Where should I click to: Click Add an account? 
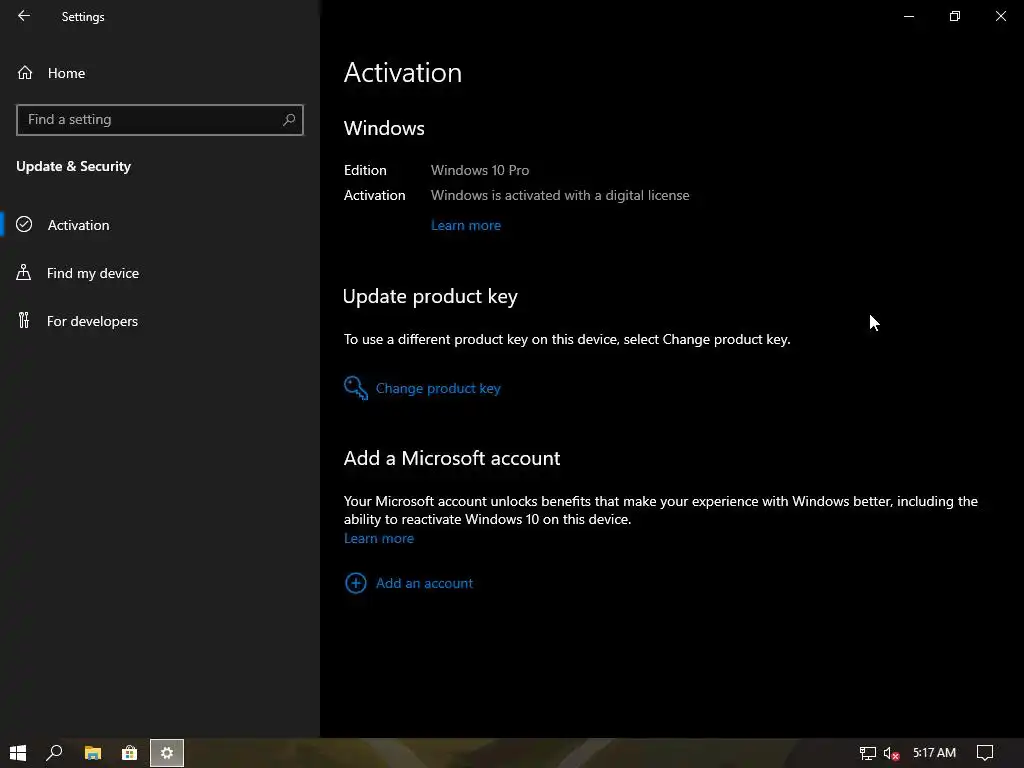(x=424, y=583)
